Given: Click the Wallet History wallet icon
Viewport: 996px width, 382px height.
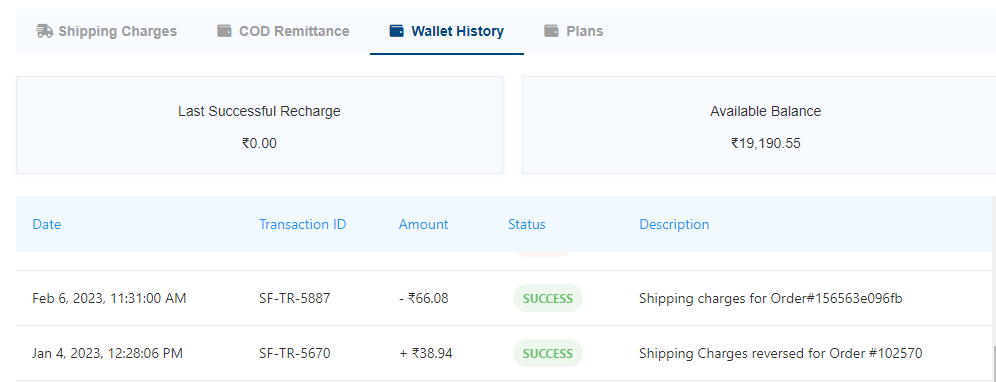Looking at the screenshot, I should pos(396,31).
